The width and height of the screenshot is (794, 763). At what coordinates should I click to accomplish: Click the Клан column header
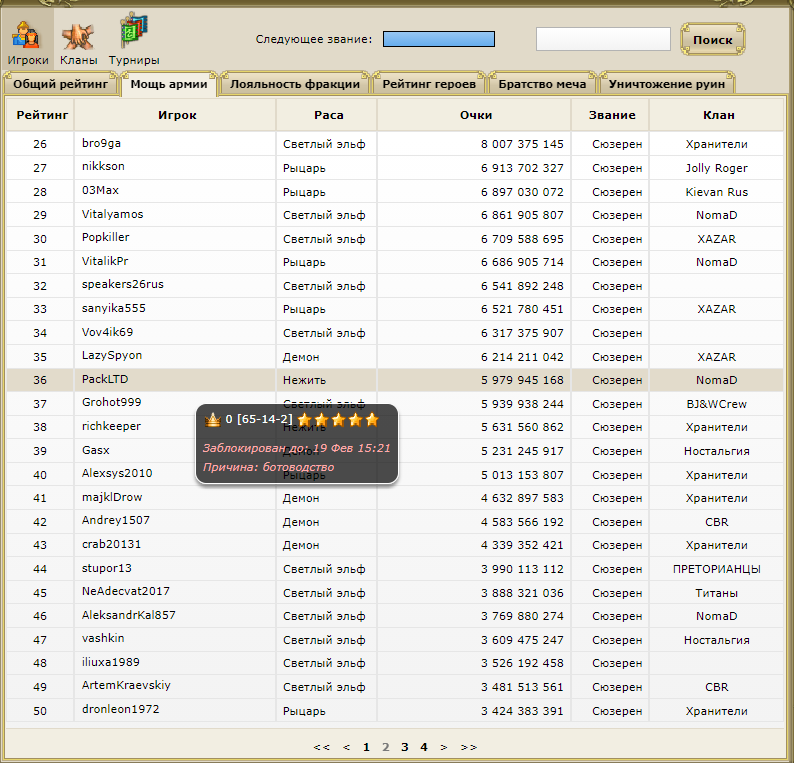click(719, 115)
